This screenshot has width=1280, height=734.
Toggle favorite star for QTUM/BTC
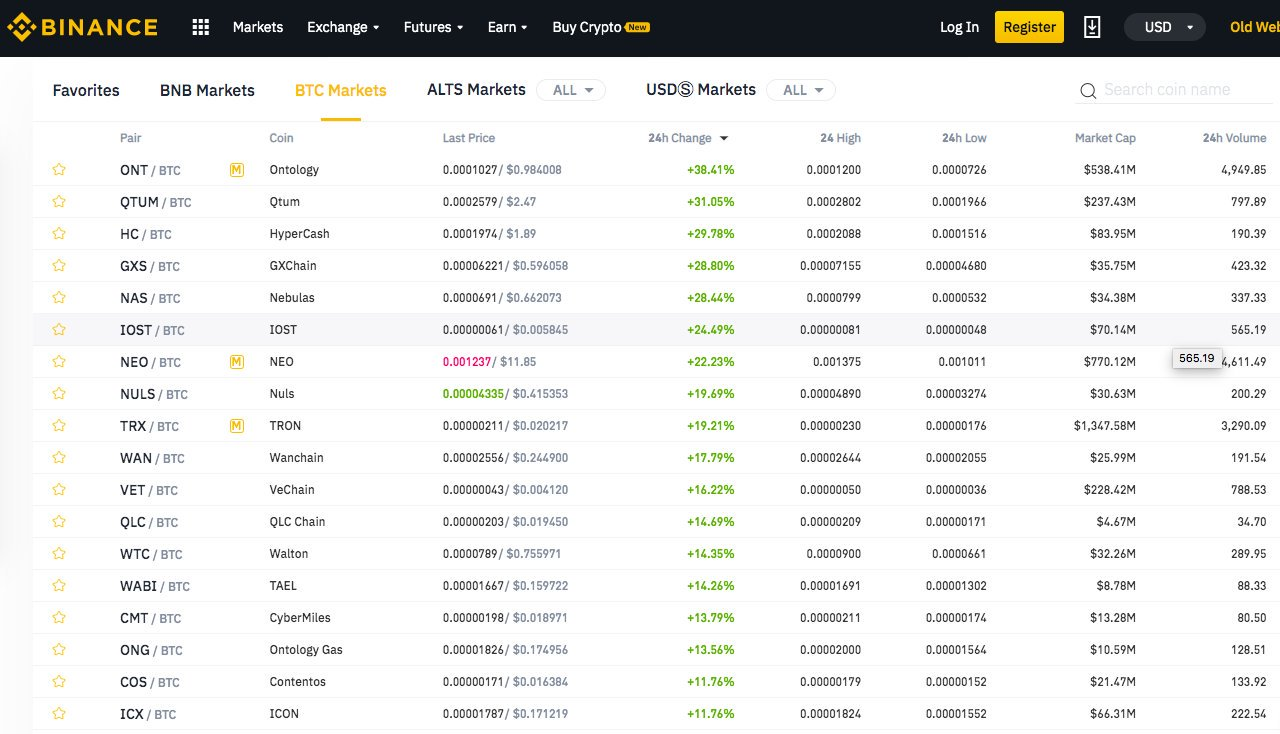[x=59, y=202]
